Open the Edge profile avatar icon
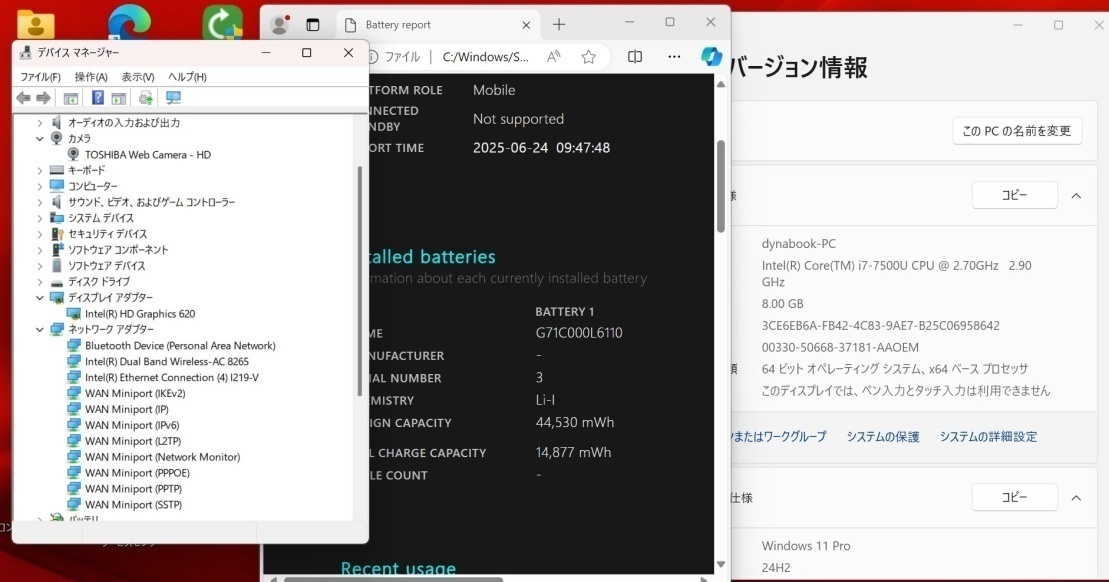This screenshot has width=1109, height=582. point(280,25)
